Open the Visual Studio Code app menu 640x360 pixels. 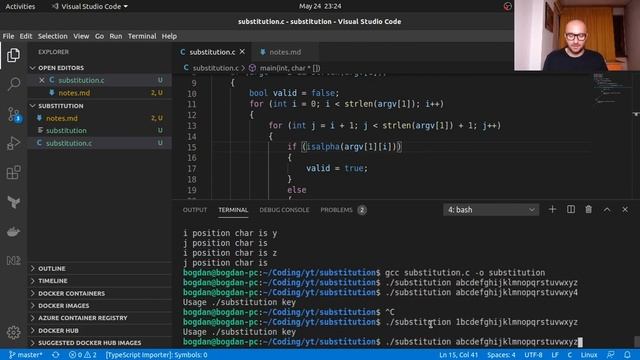89,6
